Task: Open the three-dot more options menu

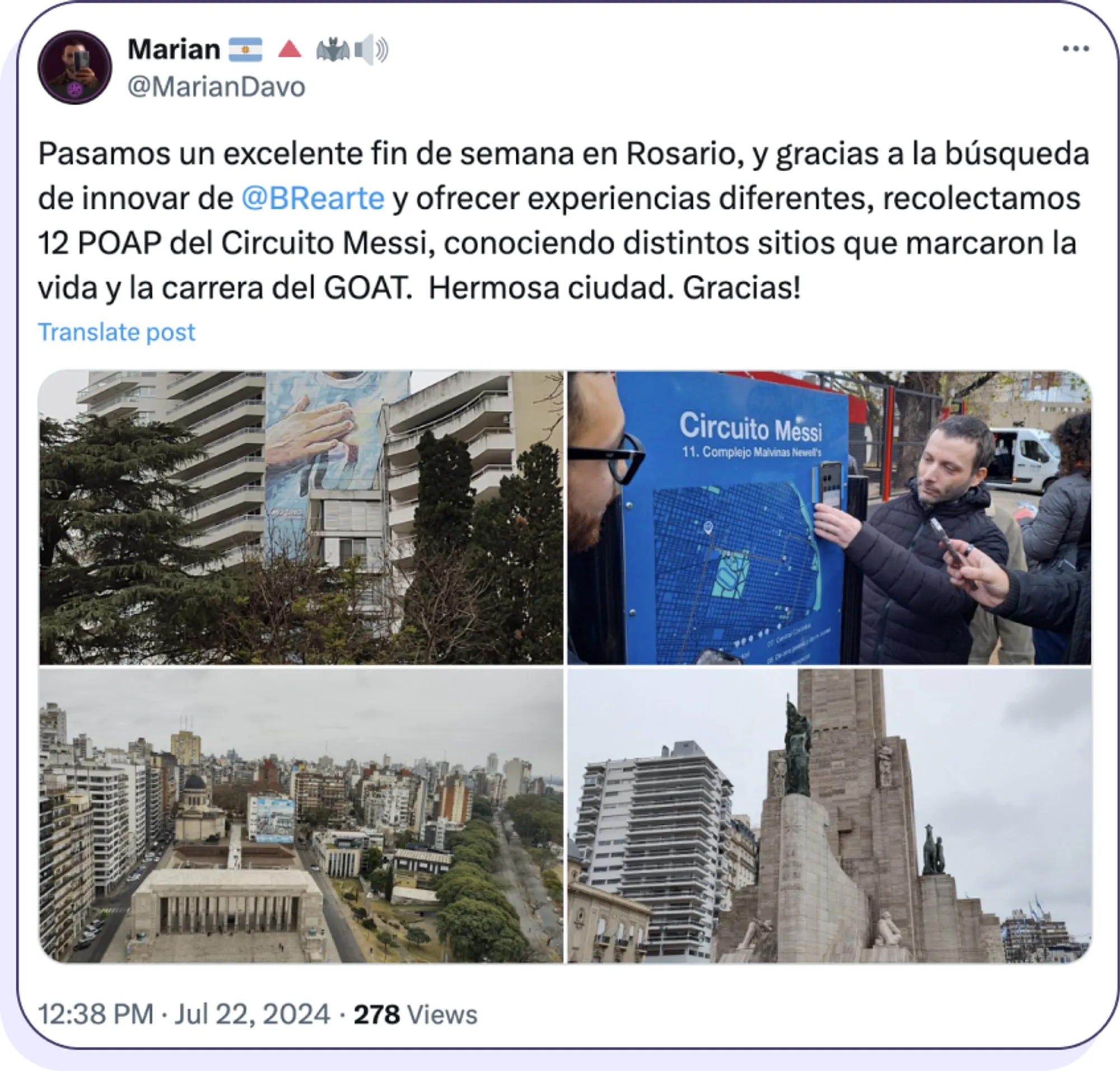Action: (1075, 49)
